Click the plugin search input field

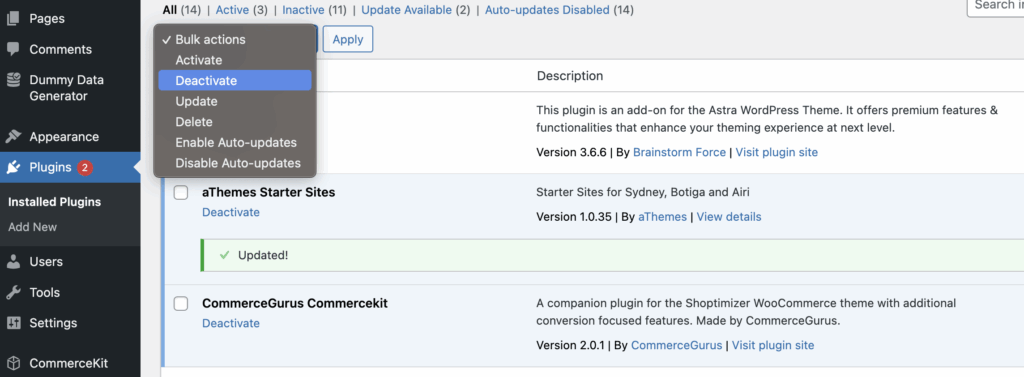click(x=995, y=5)
